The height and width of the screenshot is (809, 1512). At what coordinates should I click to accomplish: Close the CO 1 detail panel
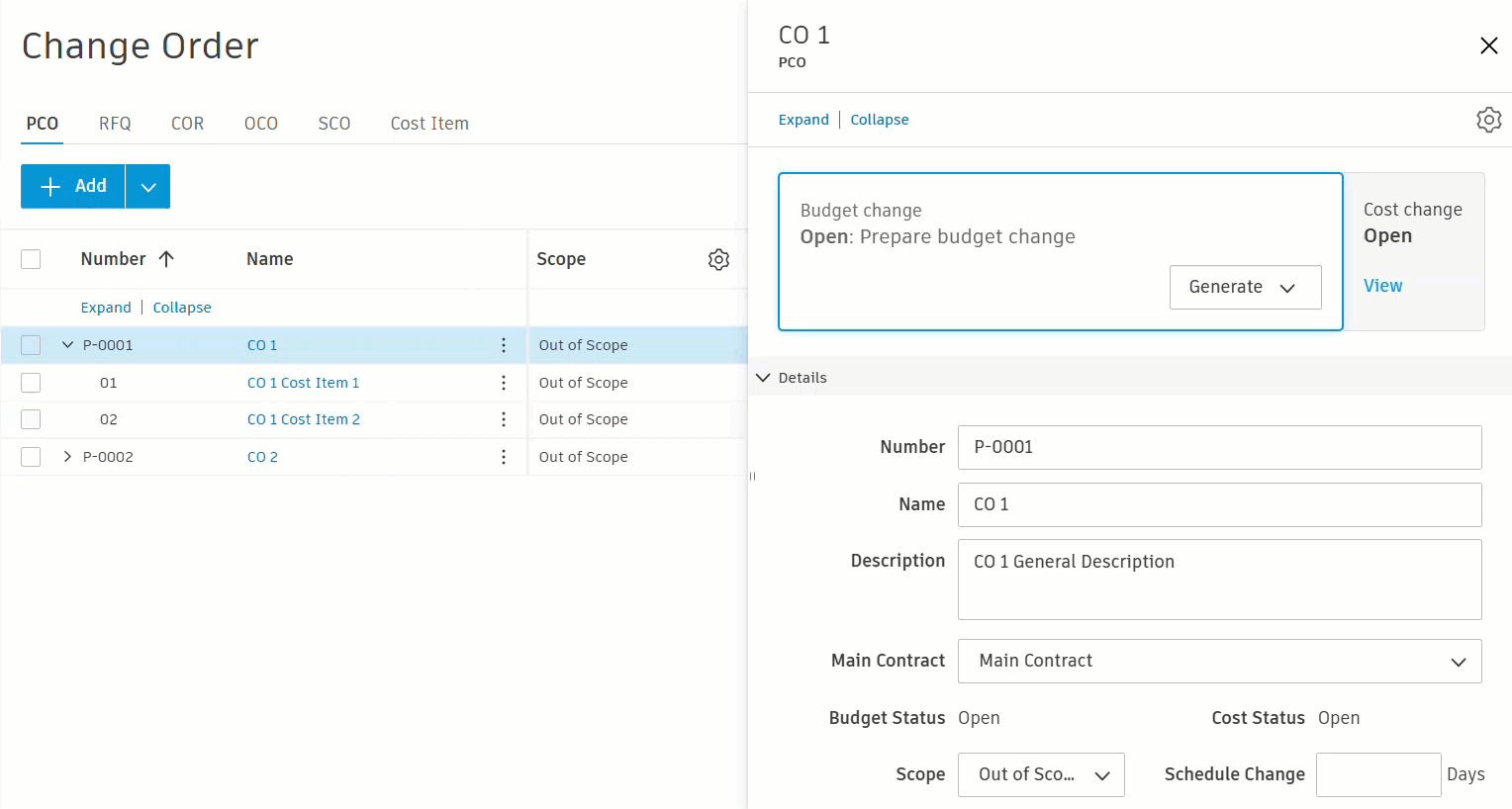tap(1488, 45)
